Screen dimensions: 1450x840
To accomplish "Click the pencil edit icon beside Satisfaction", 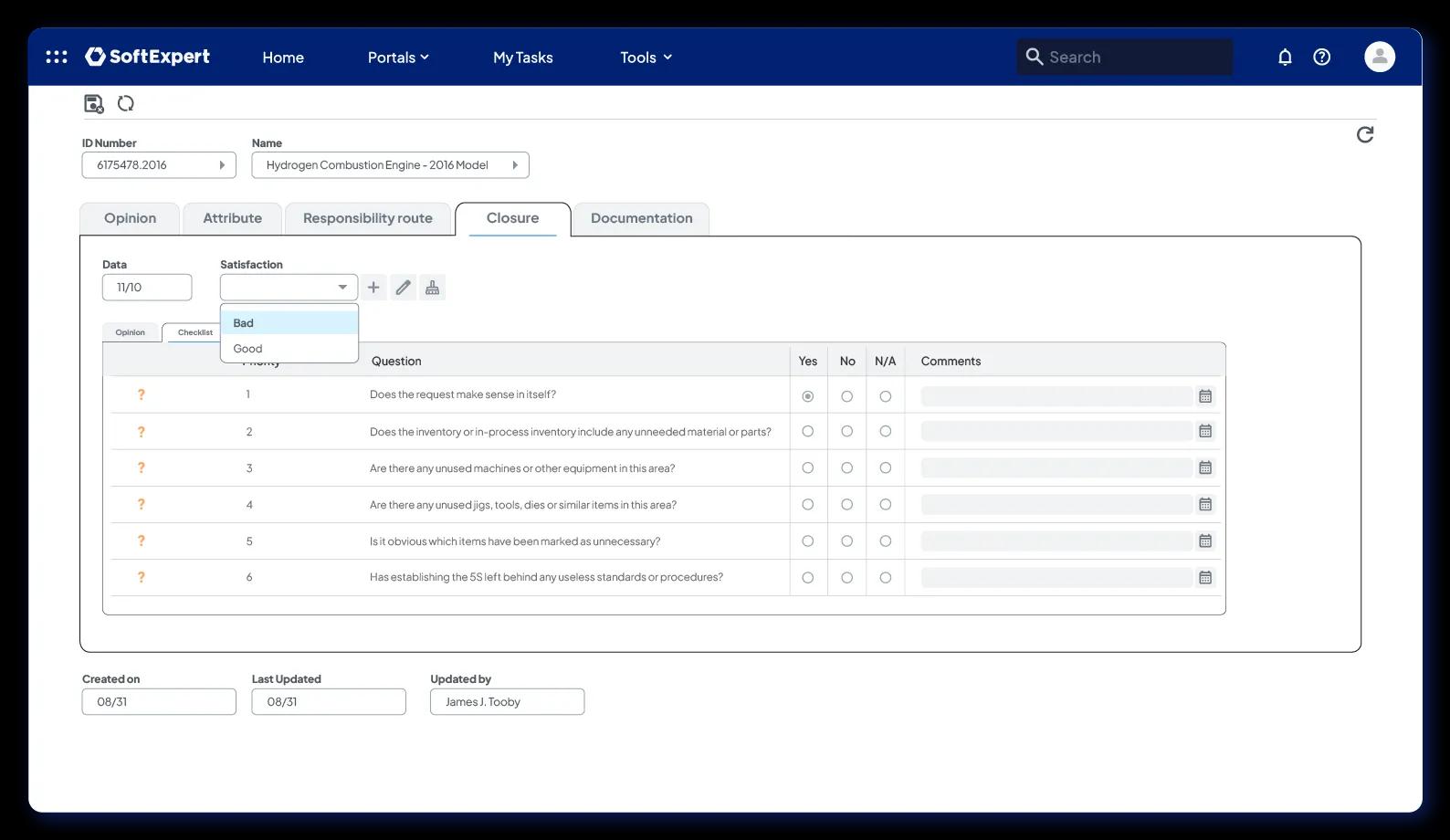I will [403, 288].
